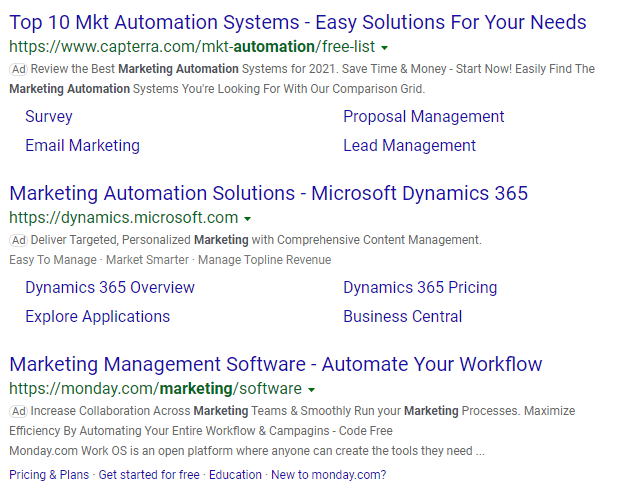Screen dimensions: 642x498
Task: Open the 'Marketing Automation Solutions - Microsoft Dynamics 365' headline
Action: pos(269,193)
